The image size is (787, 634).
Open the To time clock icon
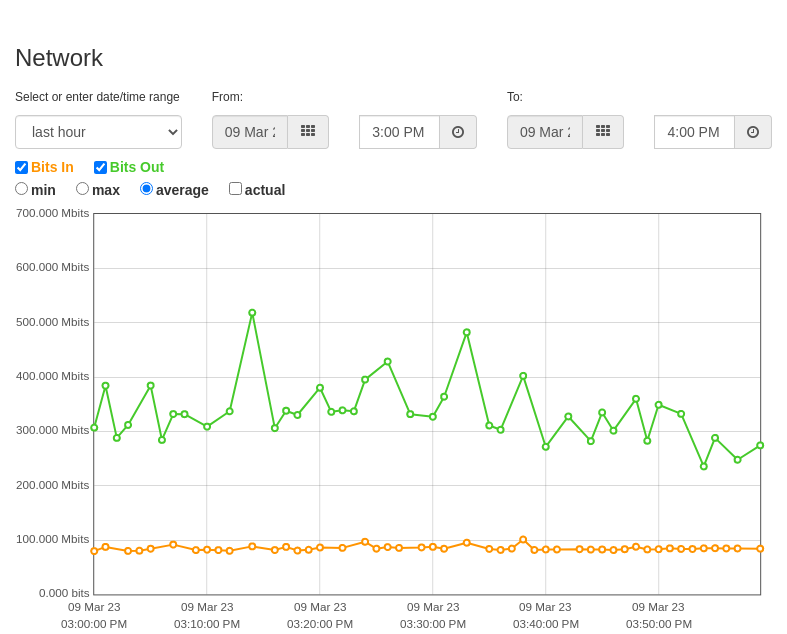pos(753,132)
